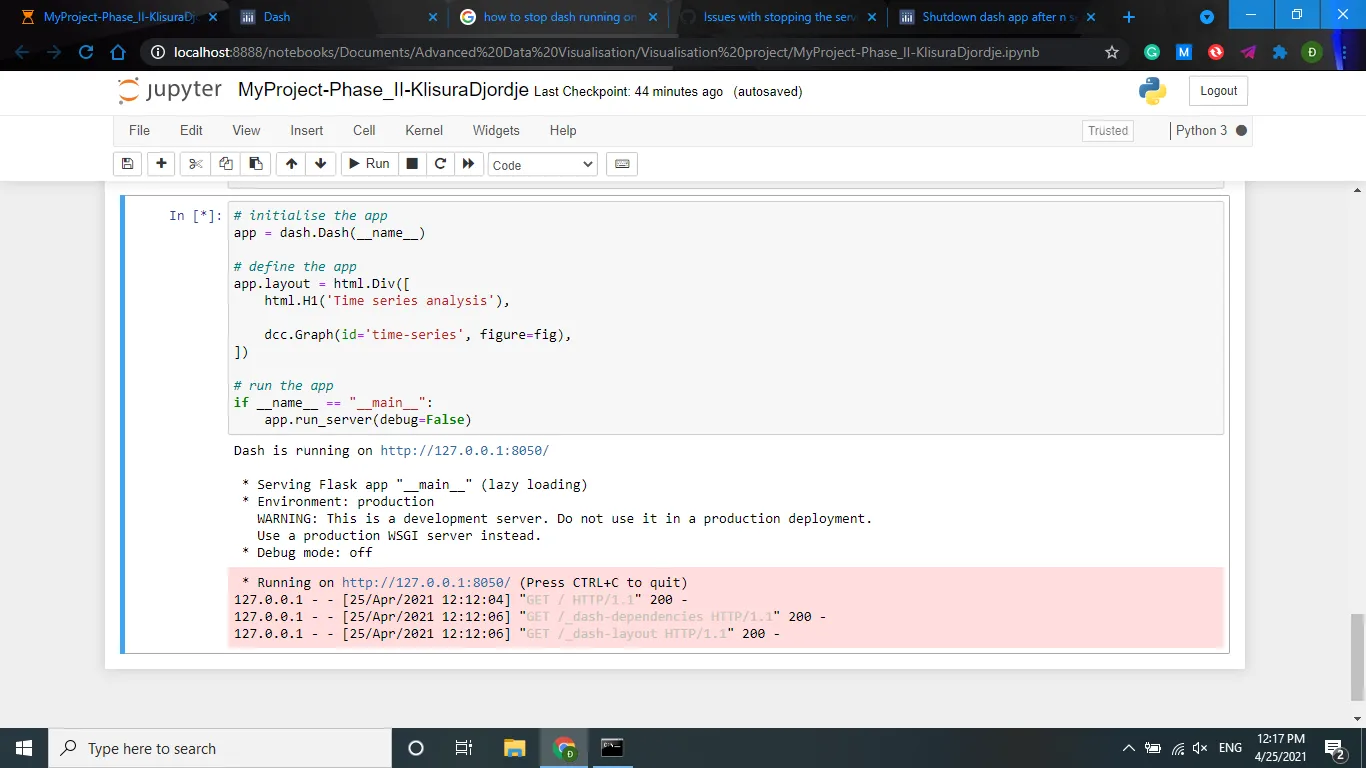Open the tab search dropdown arrow
The width and height of the screenshot is (1366, 768).
click(1207, 17)
